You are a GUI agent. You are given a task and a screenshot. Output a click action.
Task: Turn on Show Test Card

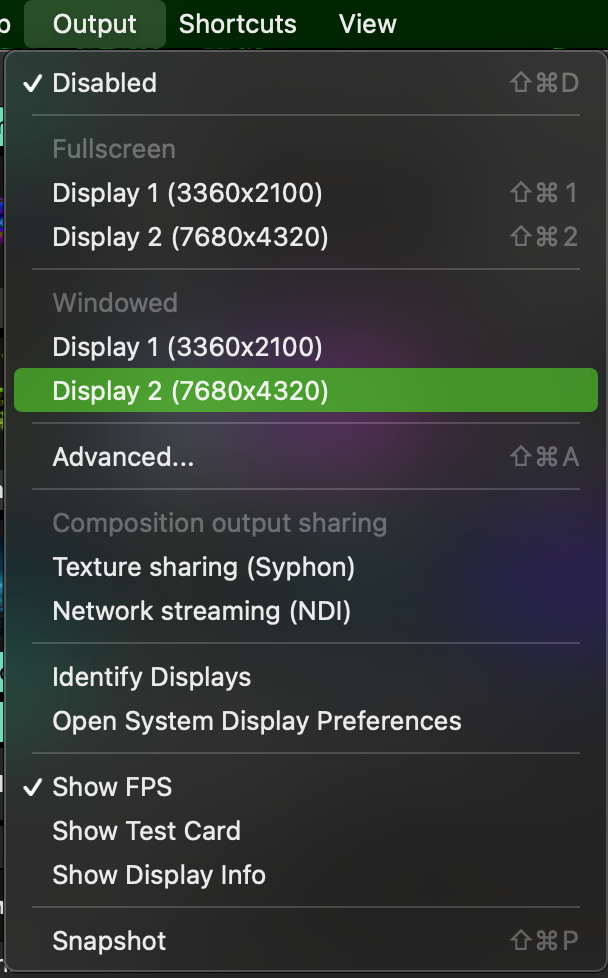point(146,831)
